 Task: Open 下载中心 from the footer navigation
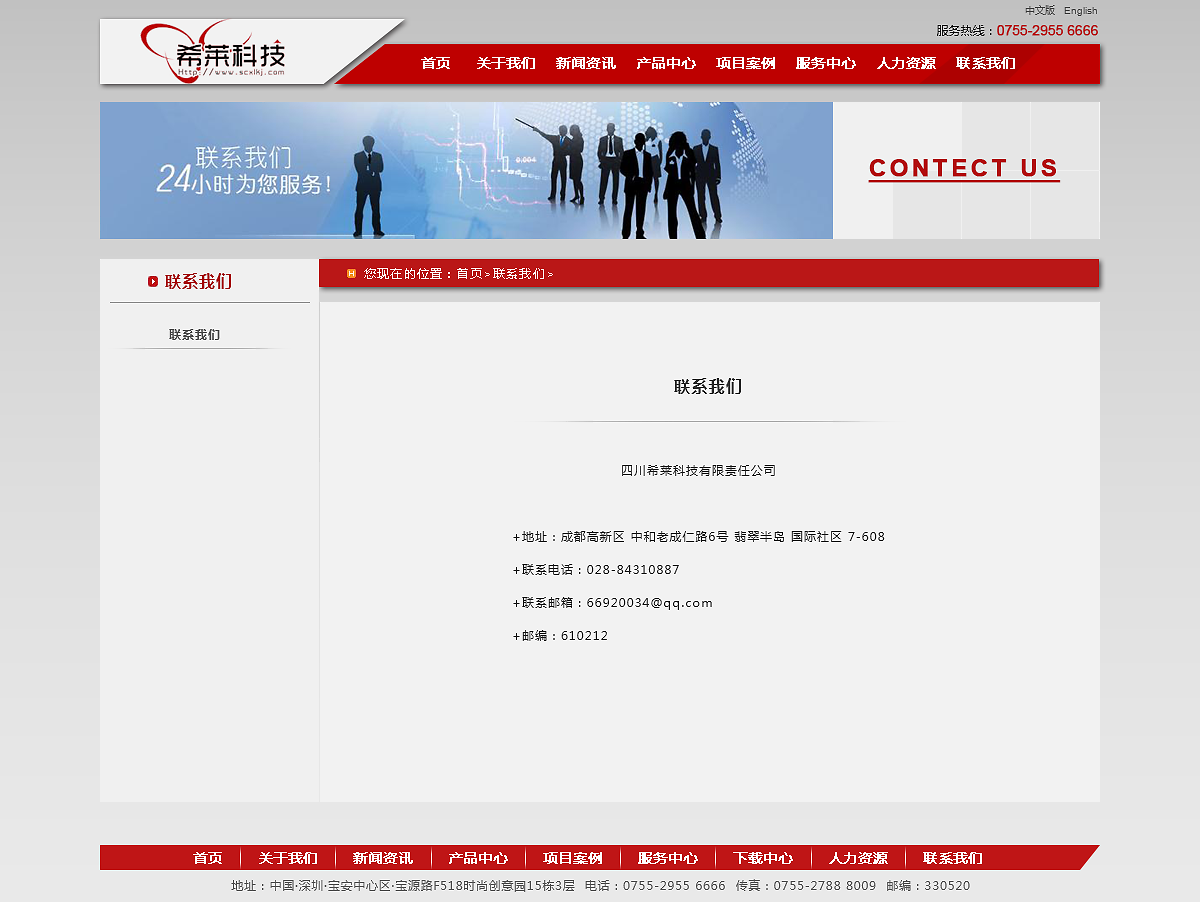point(762,857)
